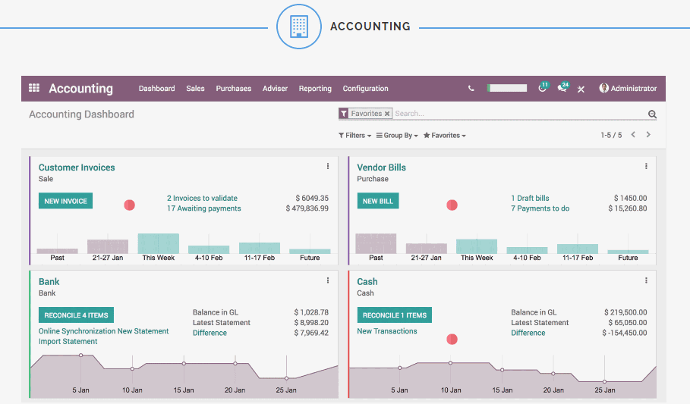Viewport: 690px width, 404px height.
Task: Open the conversations icon with badge 24
Action: [x=562, y=88]
